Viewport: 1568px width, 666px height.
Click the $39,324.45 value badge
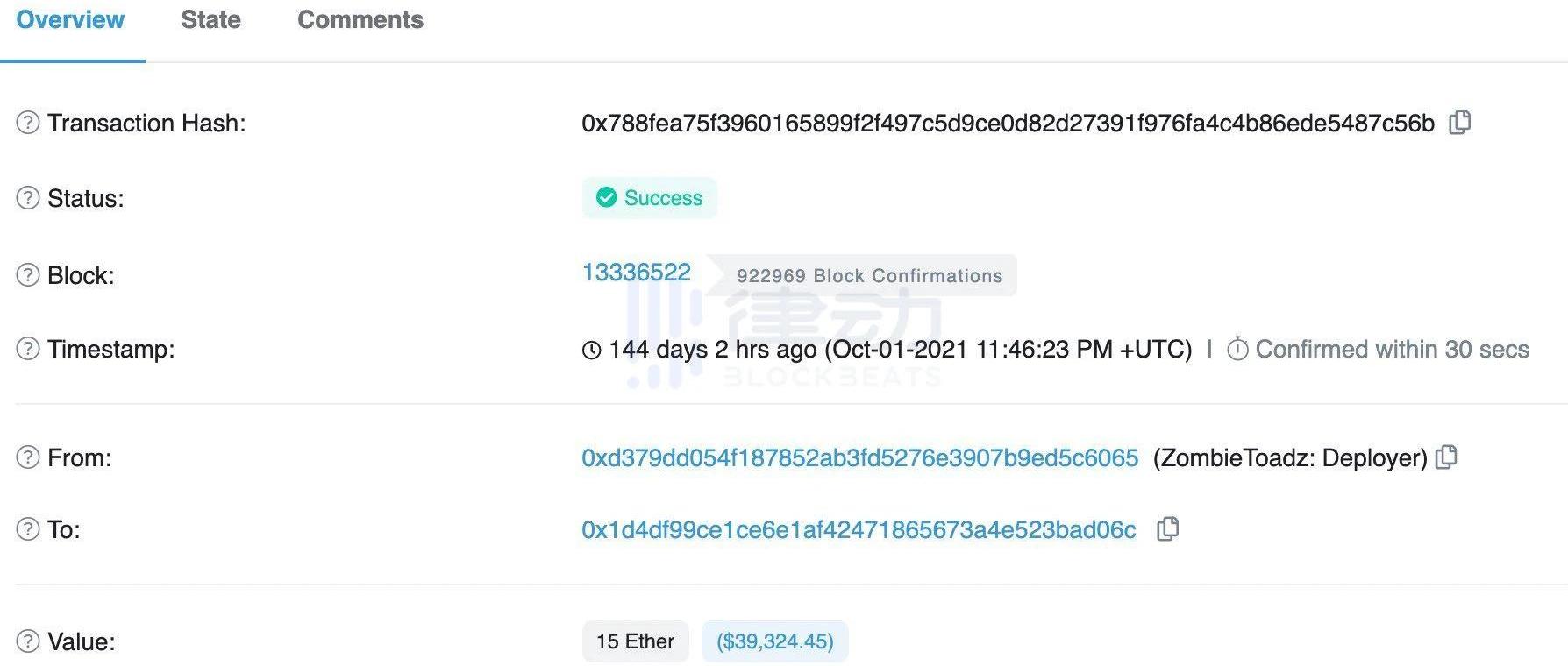[774, 641]
